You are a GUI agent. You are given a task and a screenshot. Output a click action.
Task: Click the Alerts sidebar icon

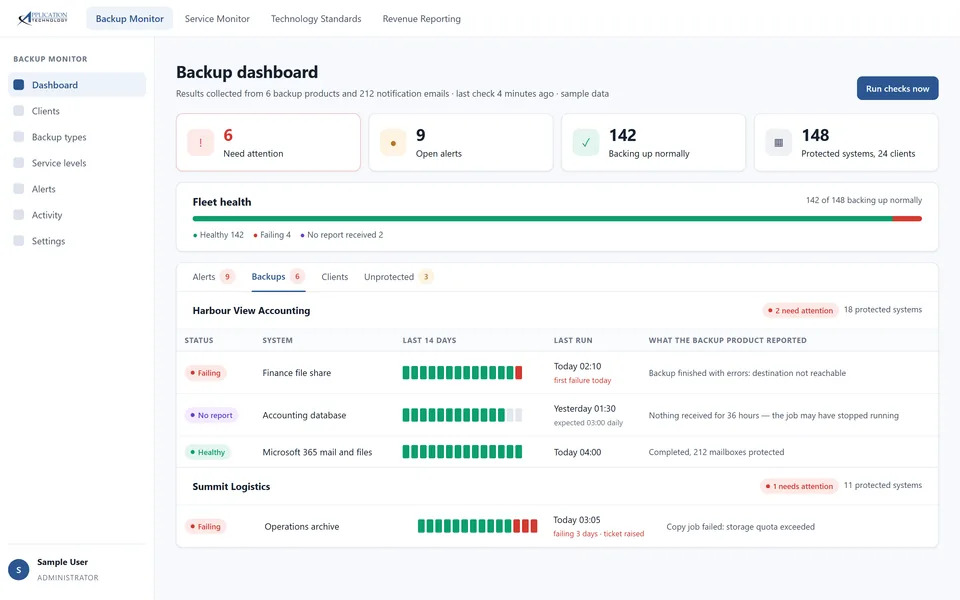pos(19,189)
